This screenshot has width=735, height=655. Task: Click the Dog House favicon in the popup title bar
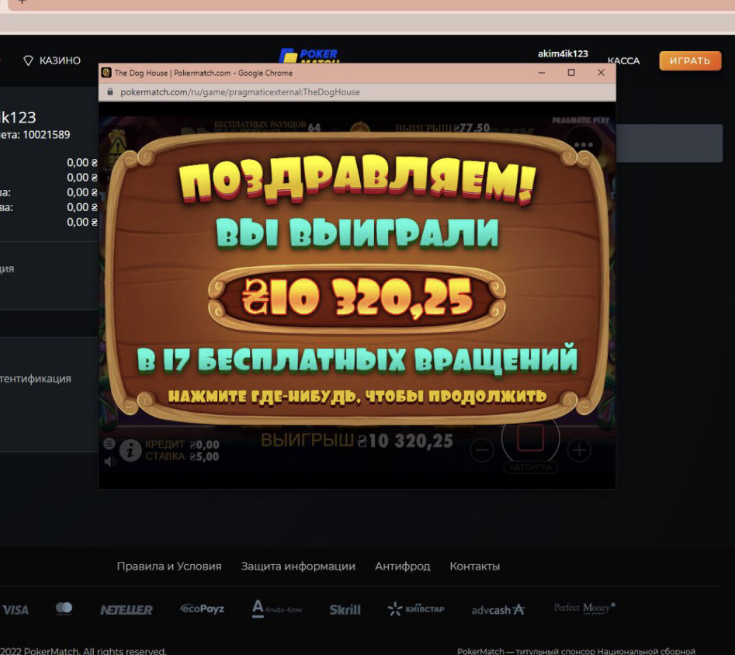tap(106, 73)
